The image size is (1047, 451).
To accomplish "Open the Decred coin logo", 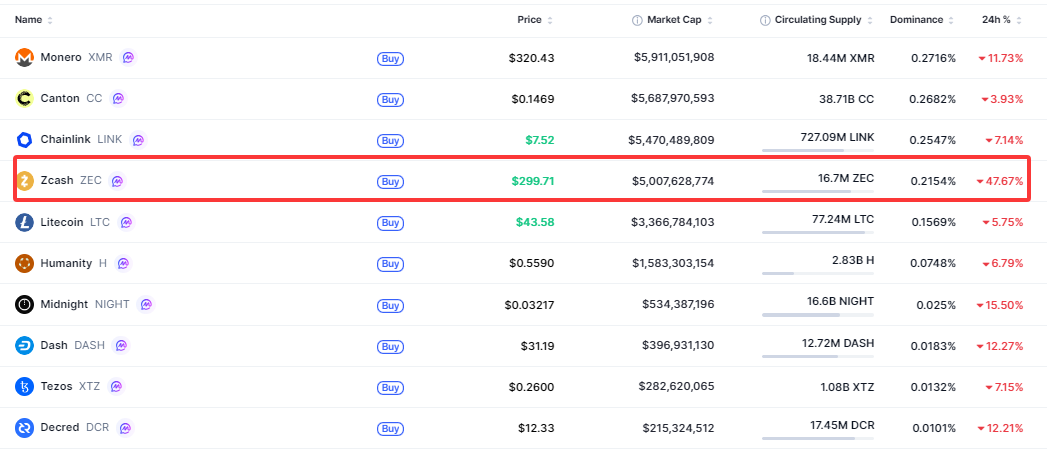I will (24, 428).
